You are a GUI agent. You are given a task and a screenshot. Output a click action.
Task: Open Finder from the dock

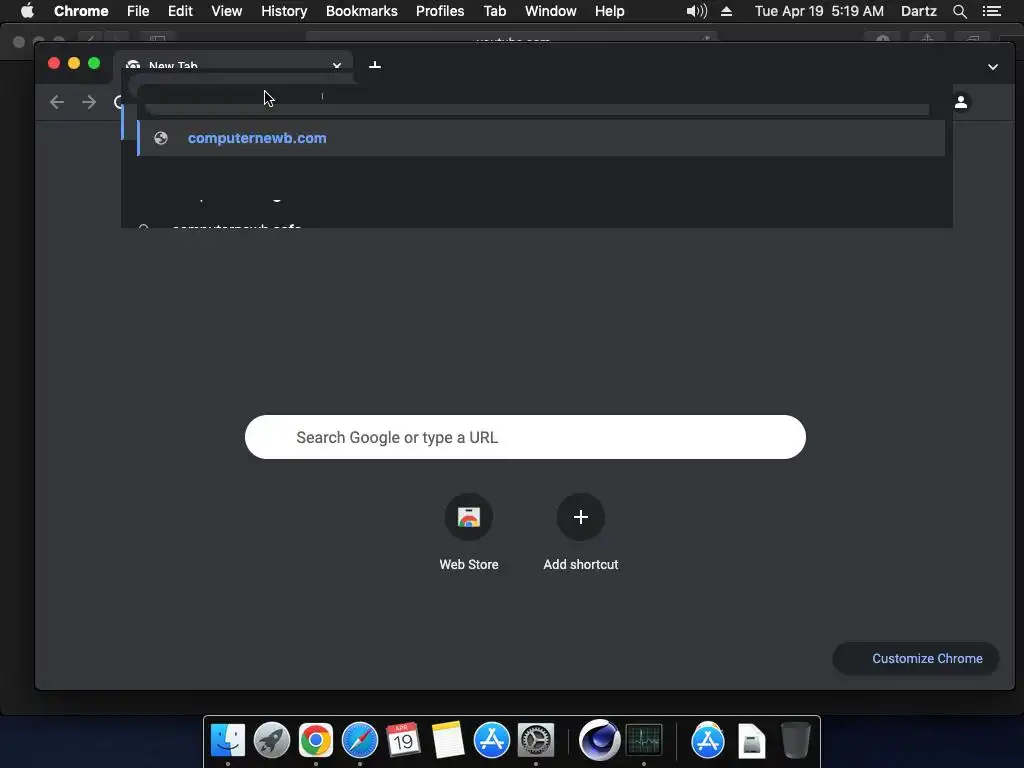click(228, 741)
